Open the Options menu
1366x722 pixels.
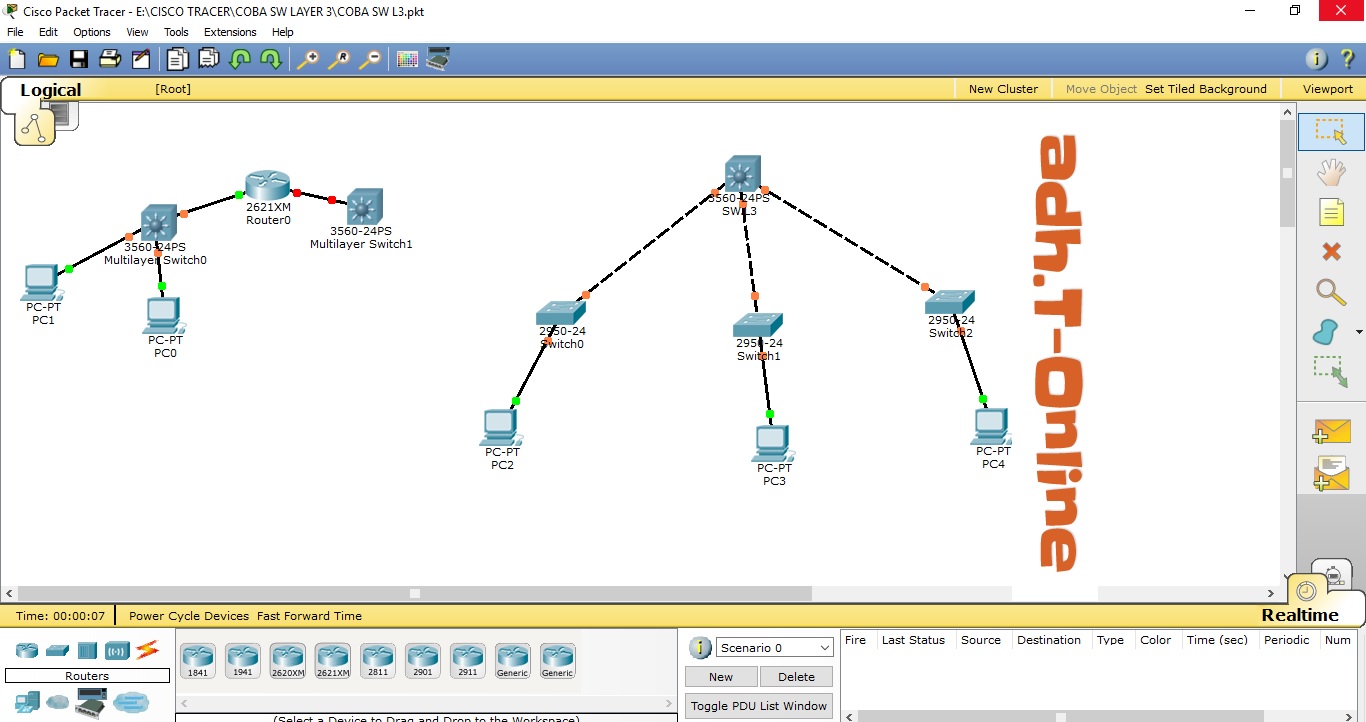[x=92, y=32]
